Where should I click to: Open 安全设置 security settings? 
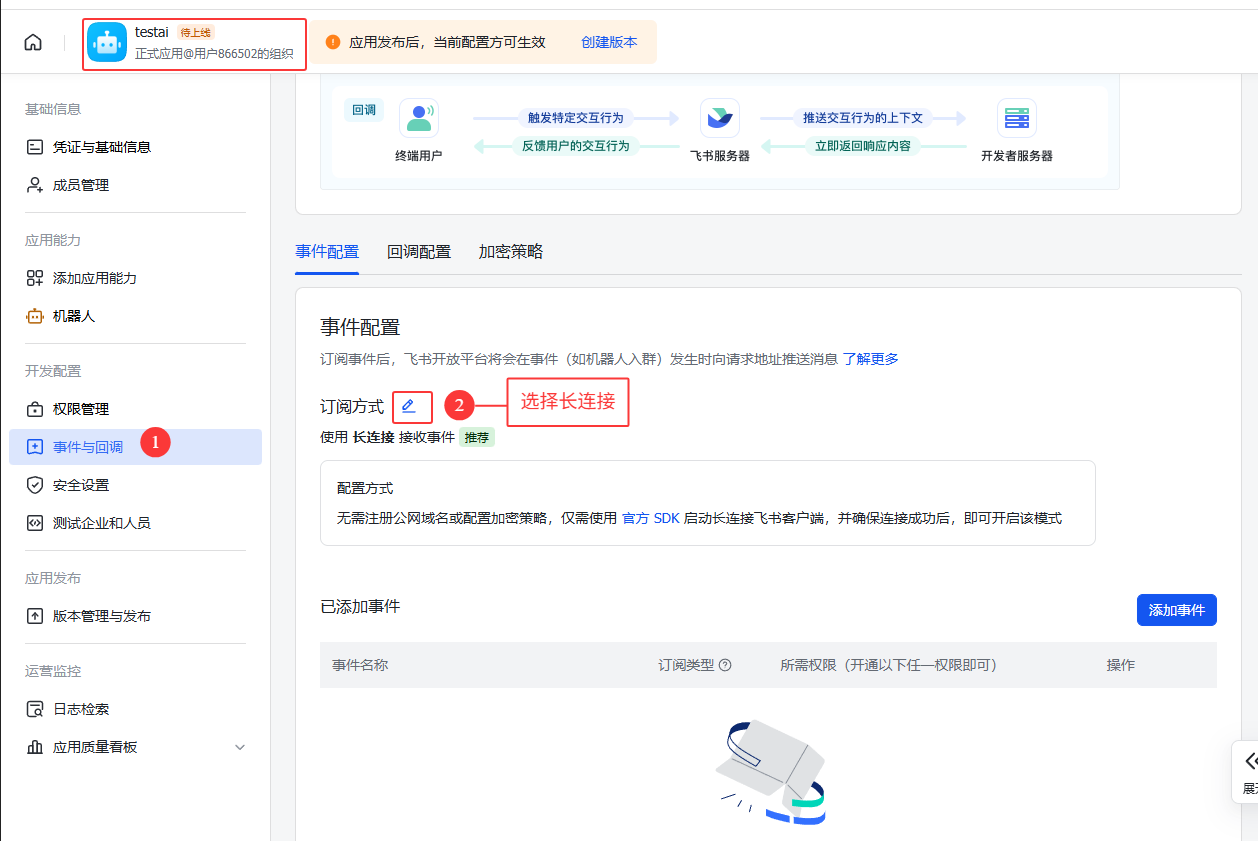[x=83, y=484]
